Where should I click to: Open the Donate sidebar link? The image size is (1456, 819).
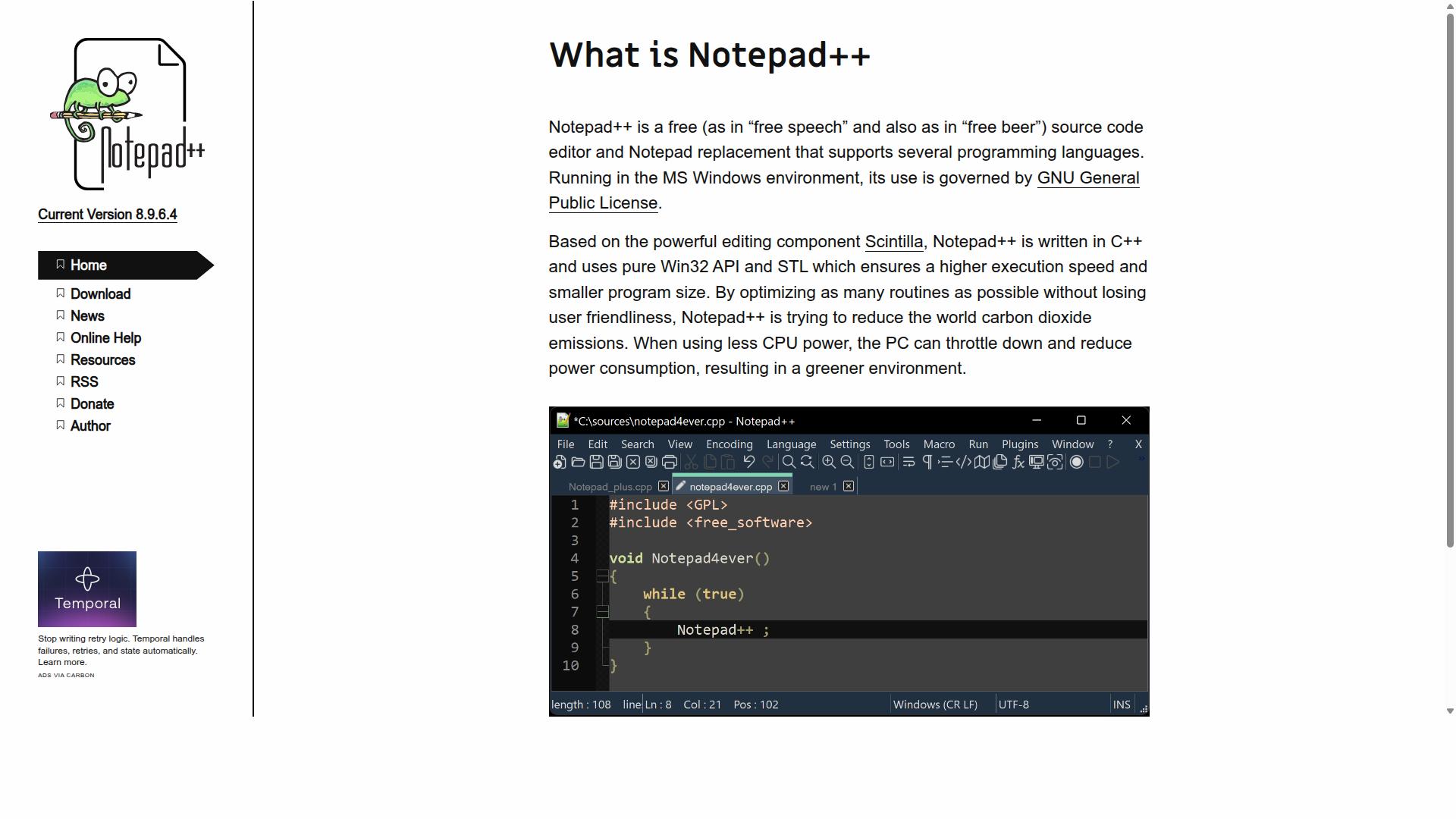point(92,404)
